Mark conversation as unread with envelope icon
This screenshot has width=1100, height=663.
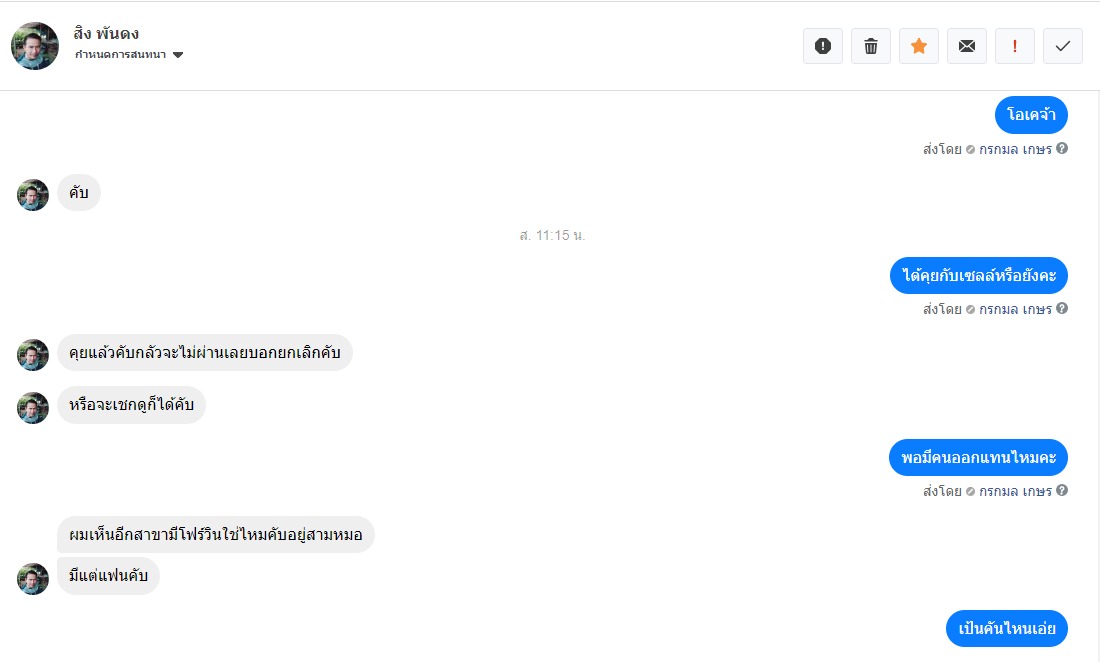coord(967,46)
